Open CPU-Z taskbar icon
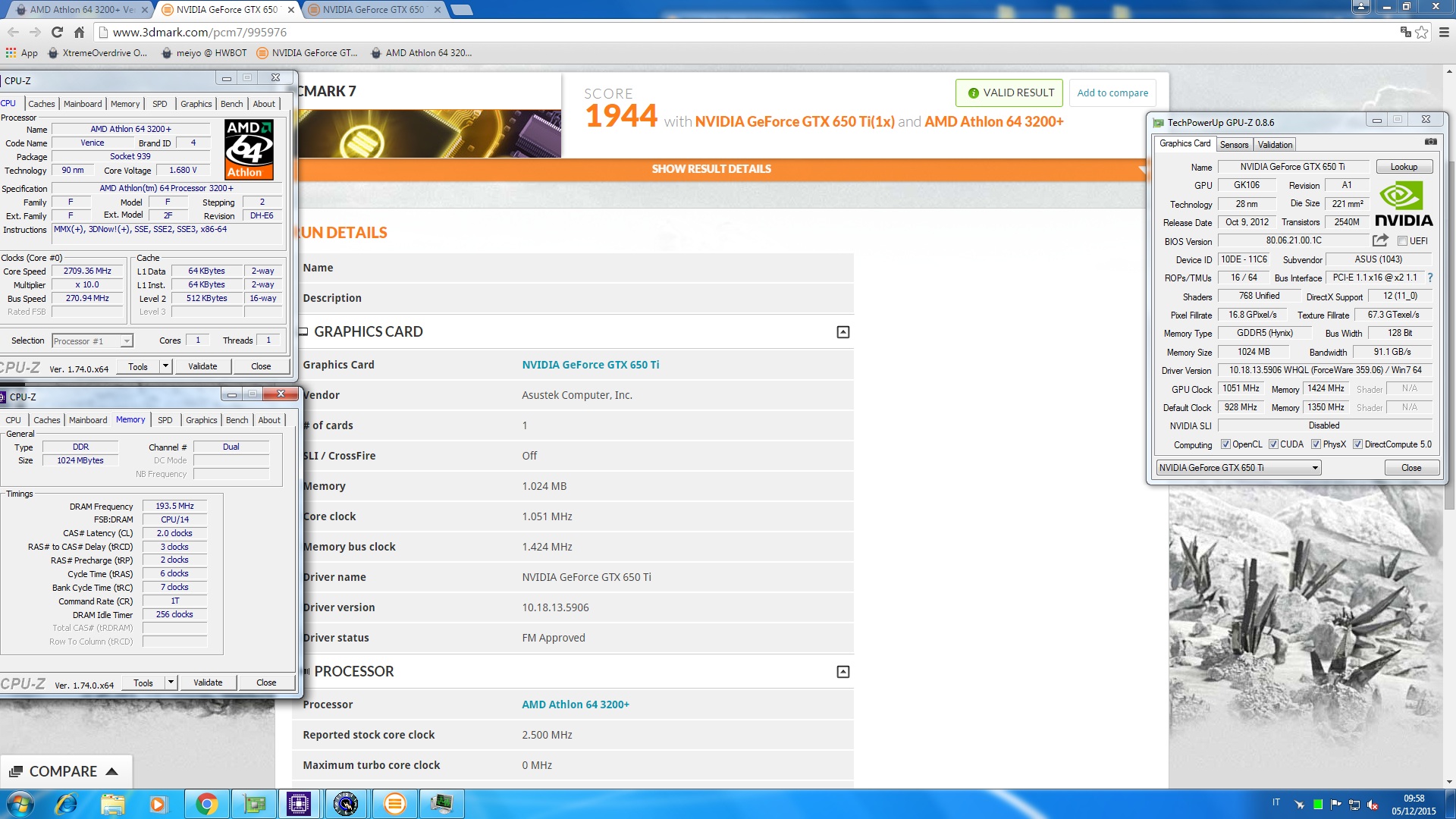 click(299, 804)
